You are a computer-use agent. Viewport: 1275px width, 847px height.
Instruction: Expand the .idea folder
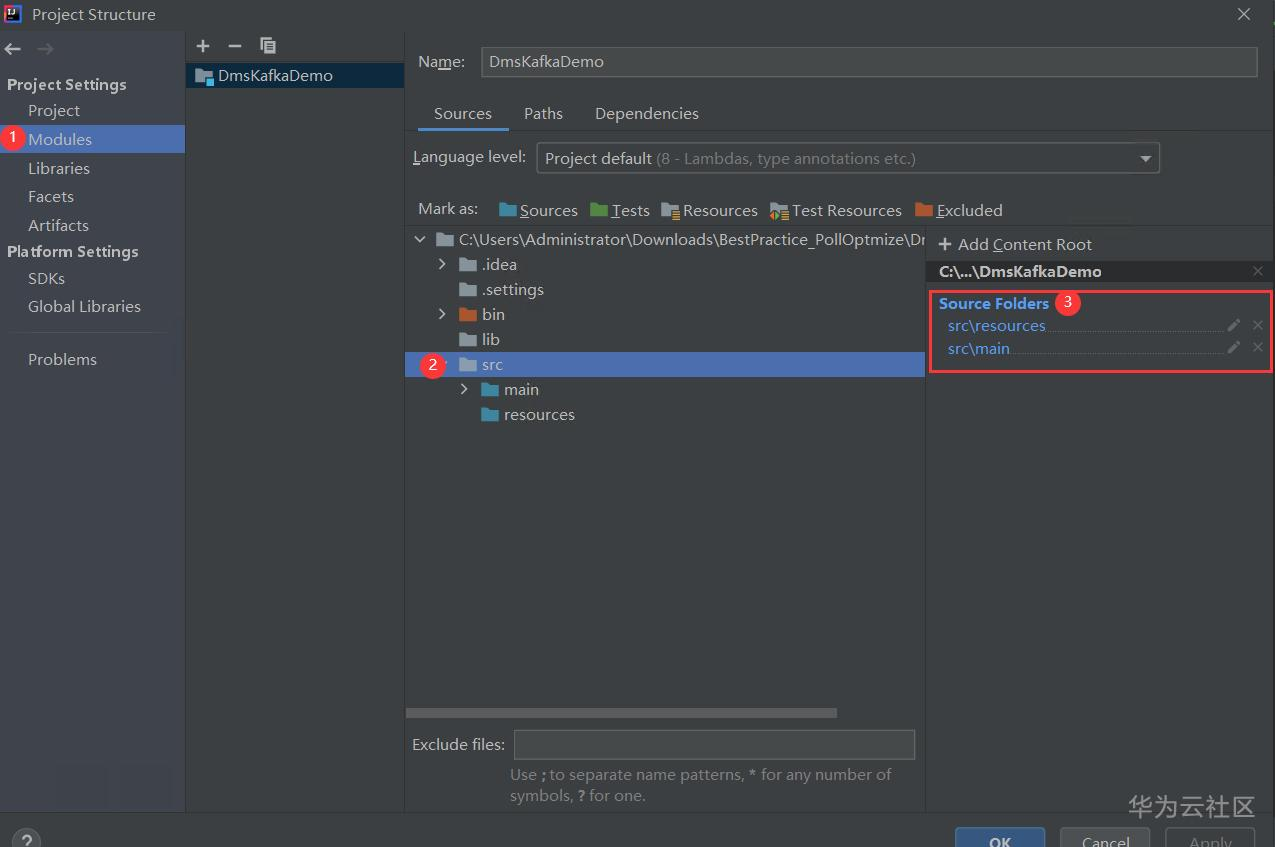[442, 264]
